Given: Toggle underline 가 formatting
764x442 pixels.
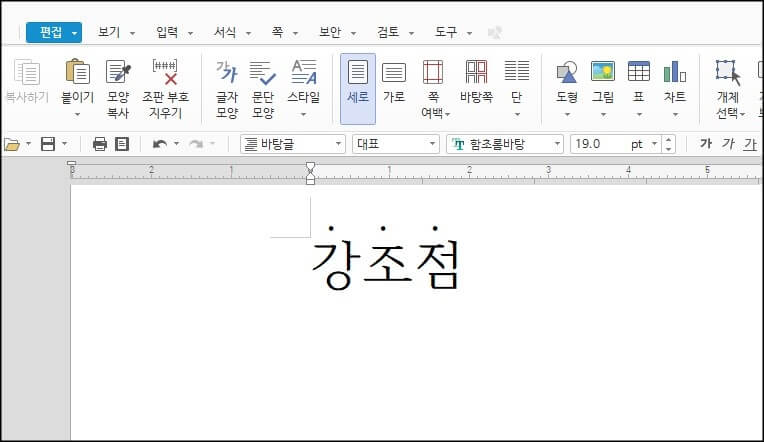Looking at the screenshot, I should click(750, 144).
